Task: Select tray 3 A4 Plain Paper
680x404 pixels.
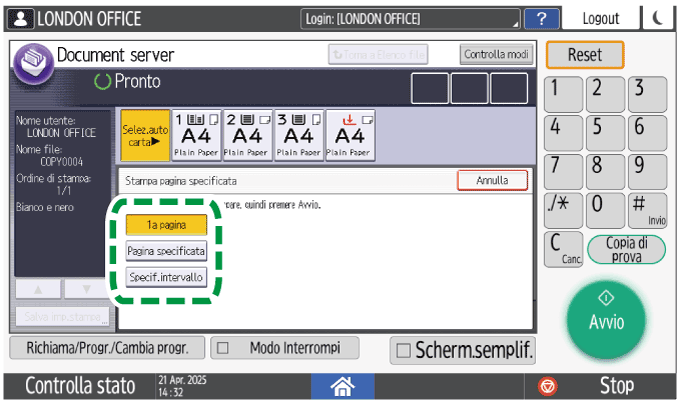Action: tap(299, 135)
